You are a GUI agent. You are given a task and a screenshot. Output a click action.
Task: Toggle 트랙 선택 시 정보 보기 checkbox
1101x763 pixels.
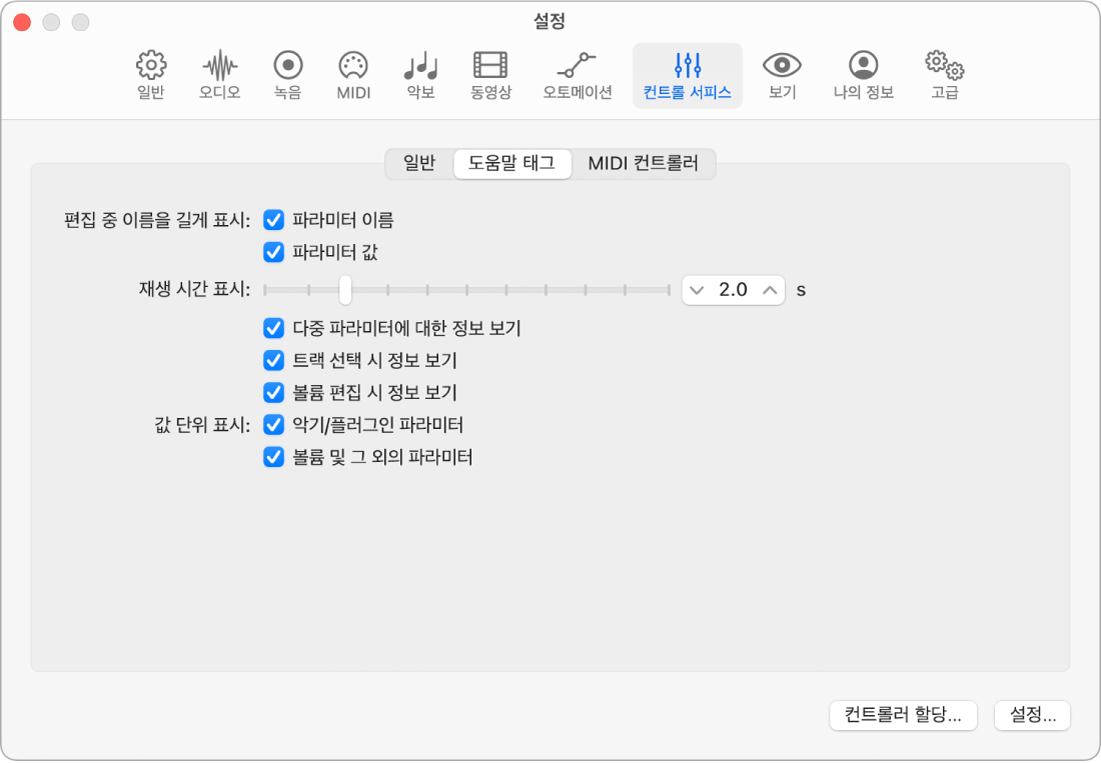tap(274, 360)
